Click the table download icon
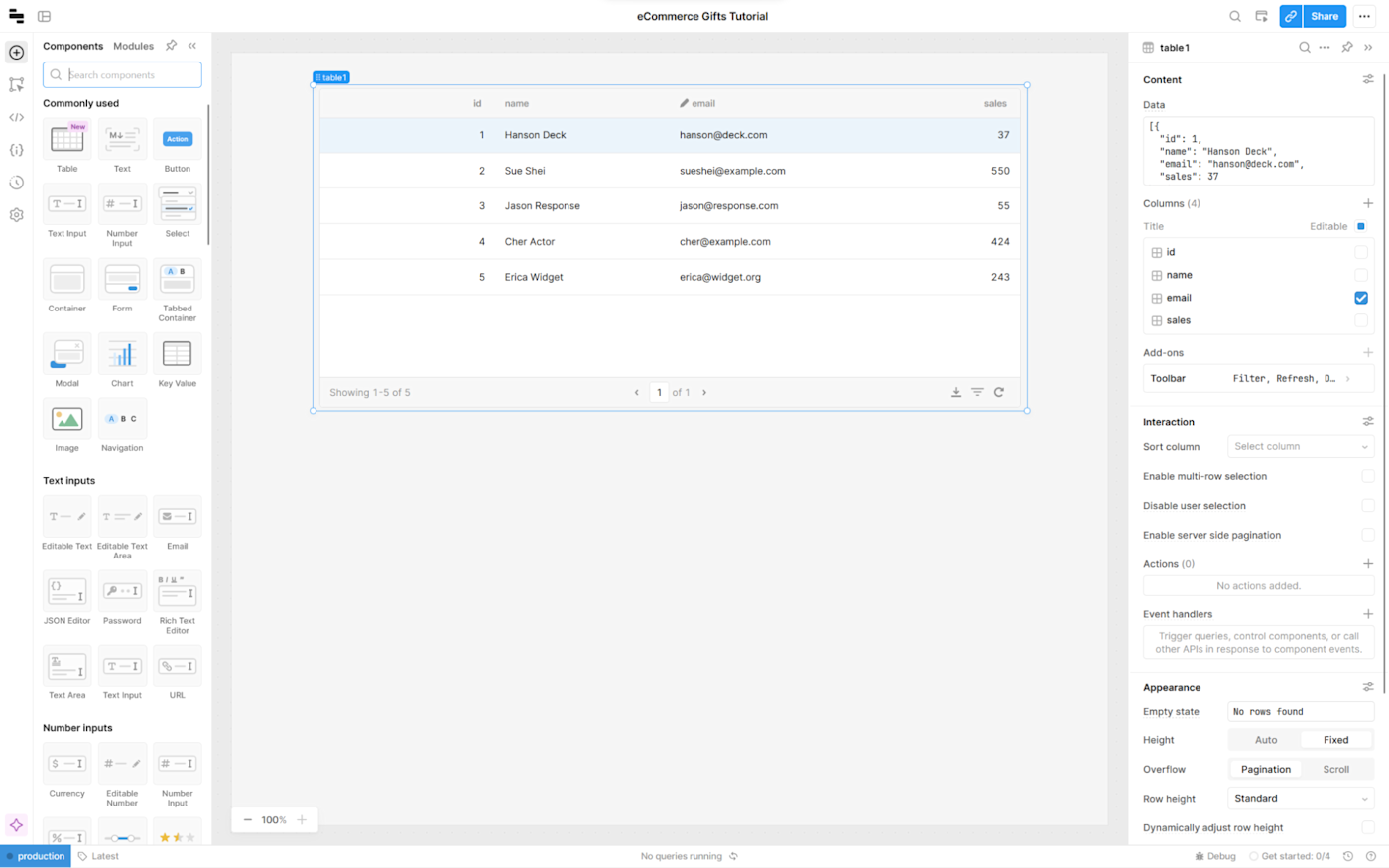 coord(956,393)
